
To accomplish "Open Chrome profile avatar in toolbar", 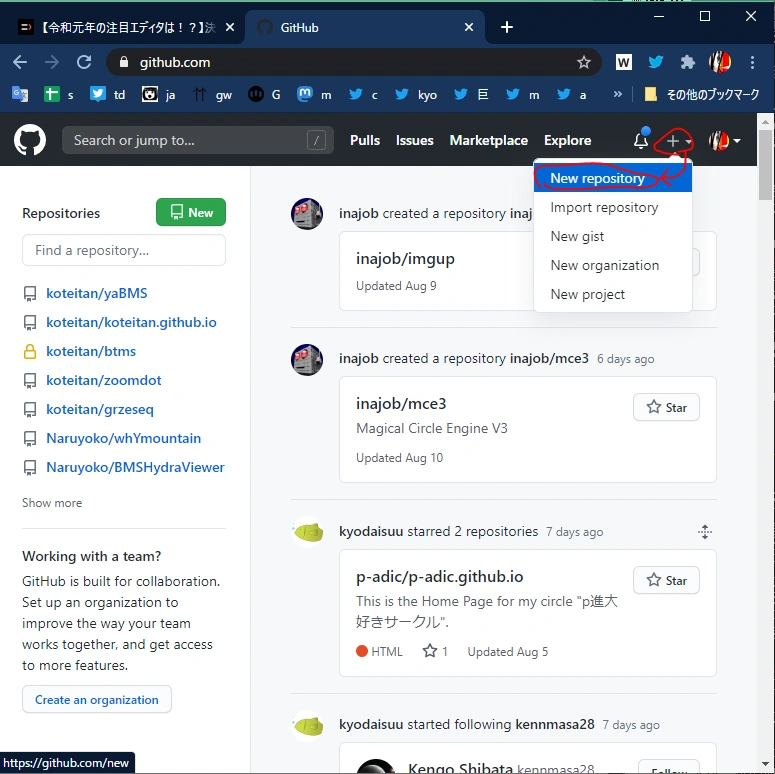I will [720, 62].
